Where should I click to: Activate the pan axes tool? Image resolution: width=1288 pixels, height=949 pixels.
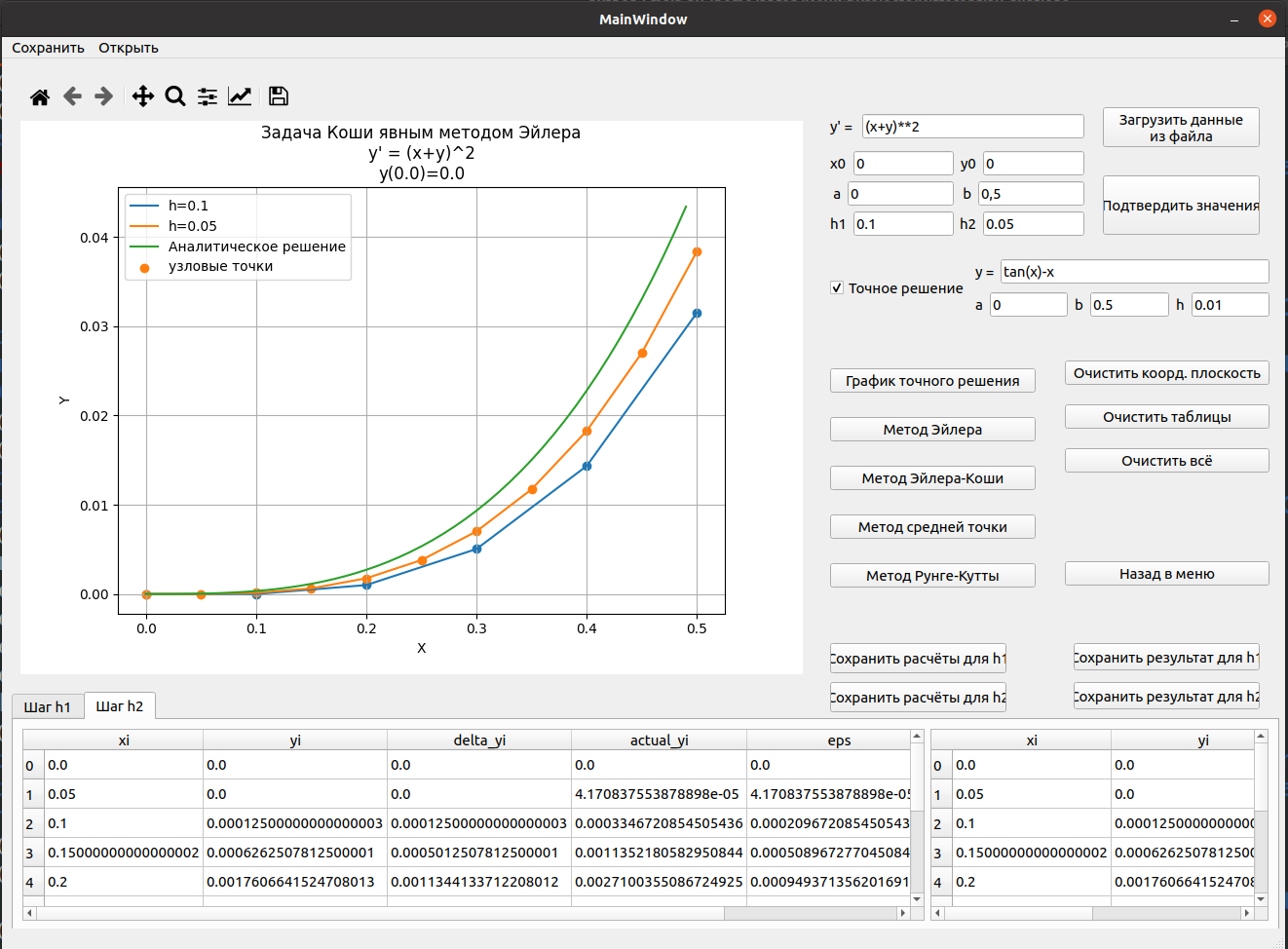pos(143,96)
